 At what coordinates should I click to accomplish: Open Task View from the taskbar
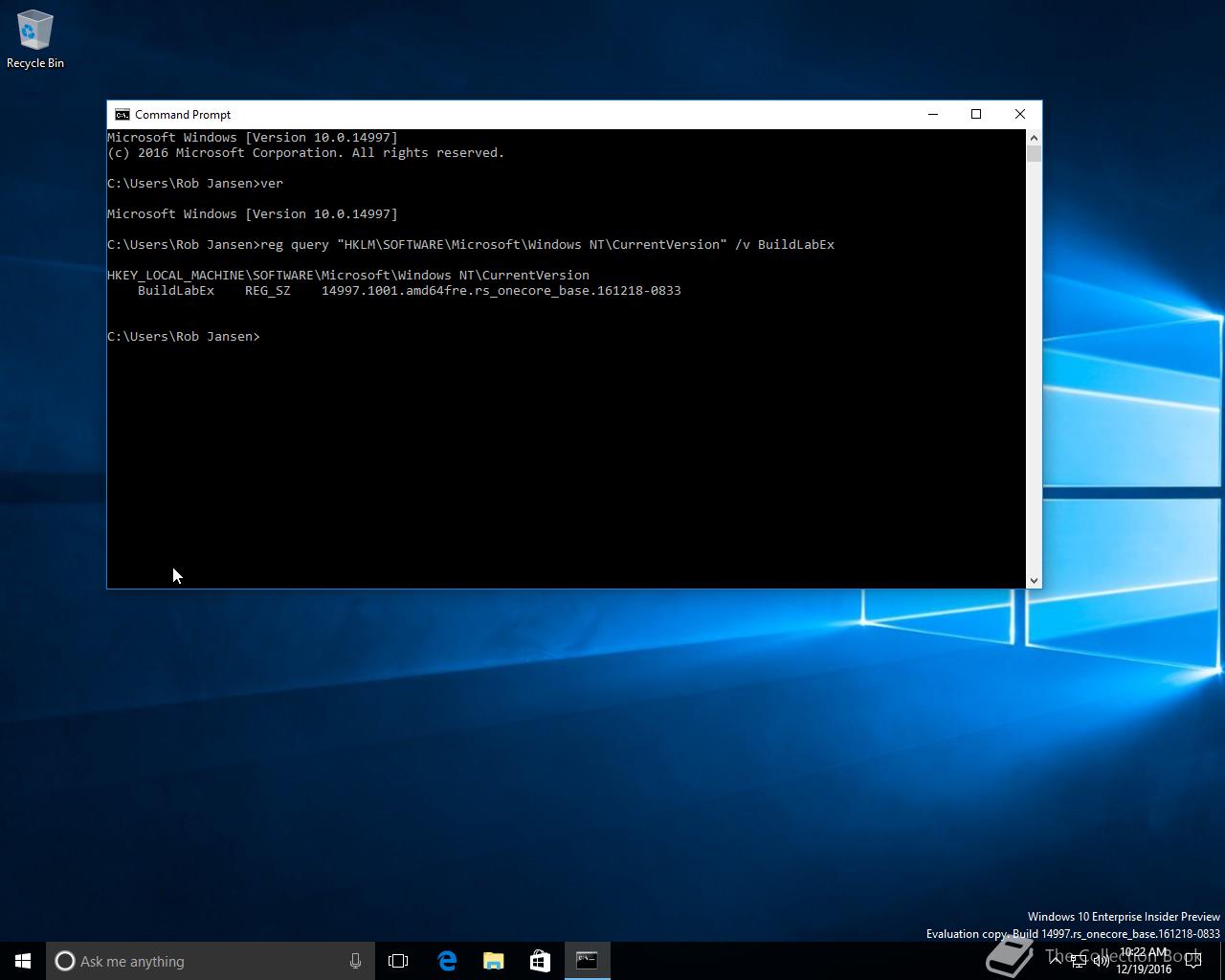point(398,961)
